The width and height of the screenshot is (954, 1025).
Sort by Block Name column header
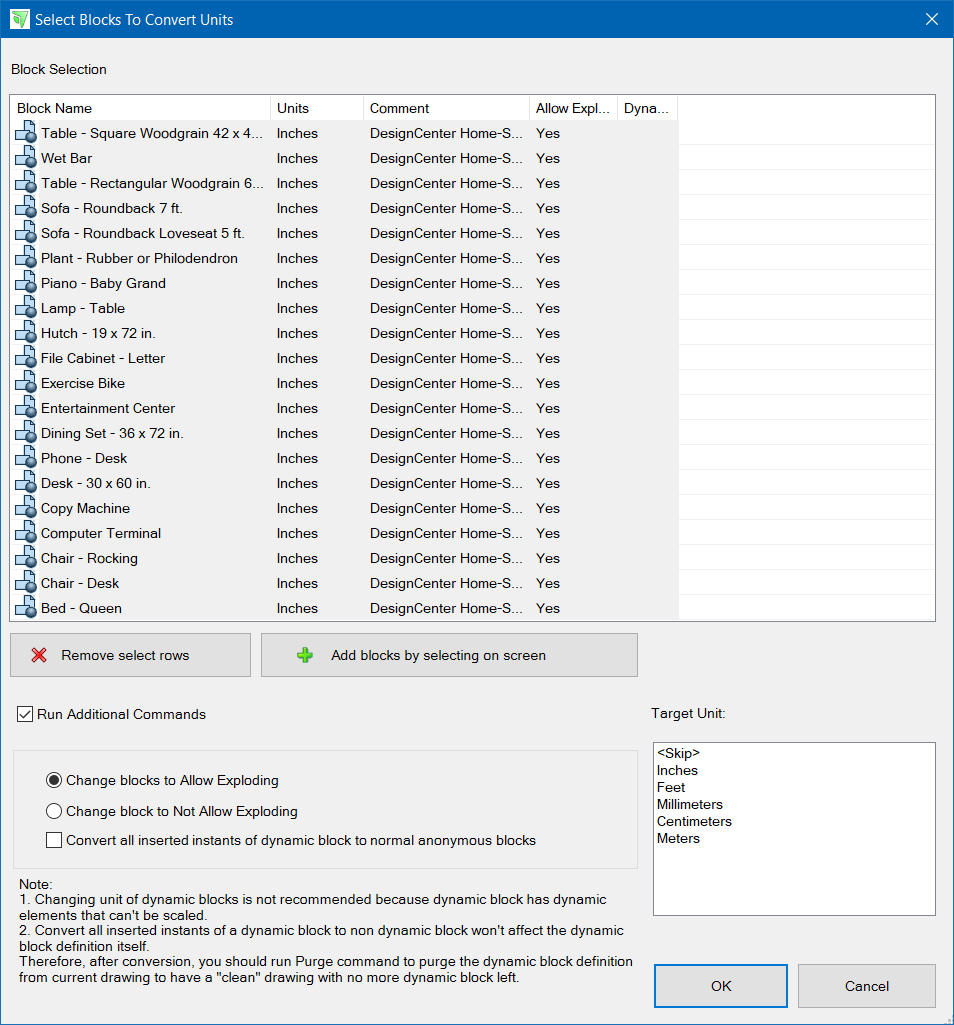pyautogui.click(x=140, y=108)
